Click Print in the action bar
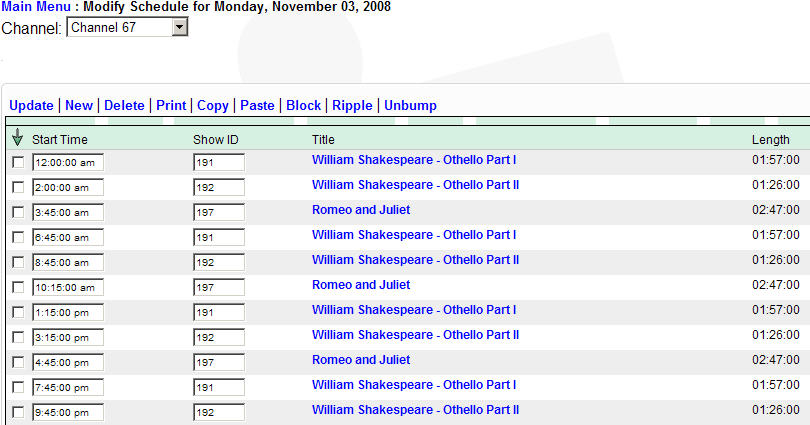This screenshot has height=425, width=810. click(171, 105)
